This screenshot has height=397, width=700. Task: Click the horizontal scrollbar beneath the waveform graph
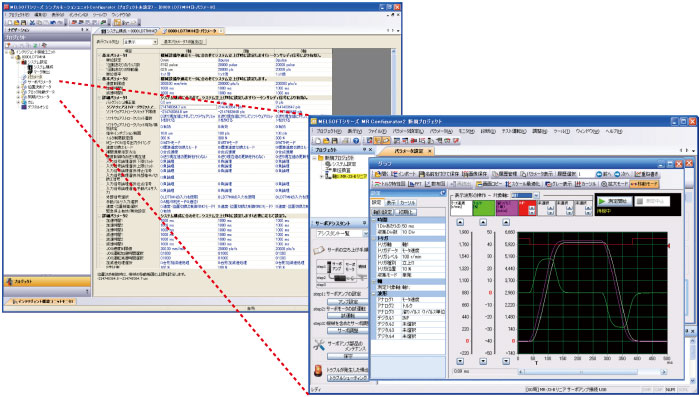[x=592, y=372]
